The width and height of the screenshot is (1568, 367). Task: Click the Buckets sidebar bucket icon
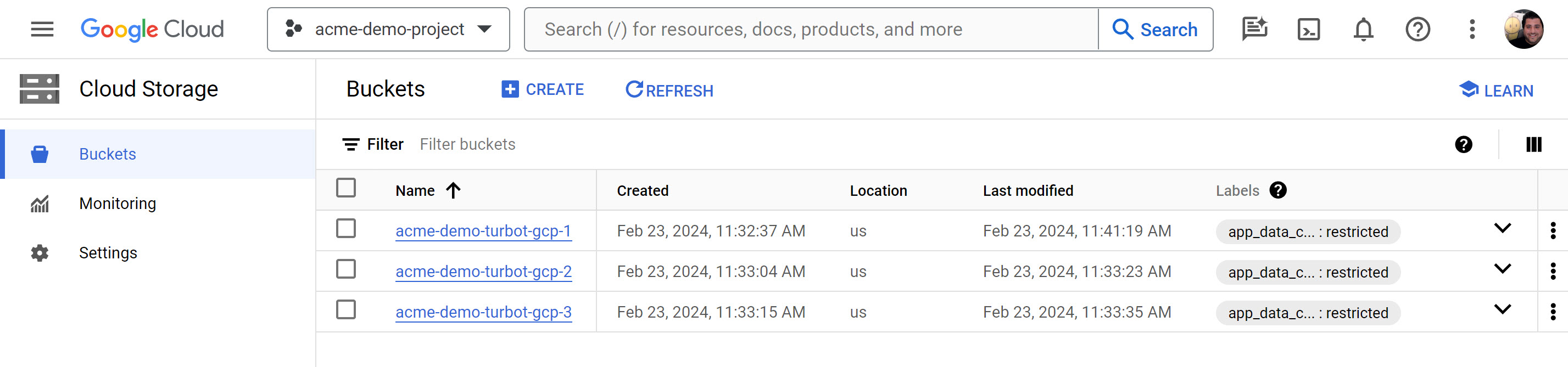(40, 154)
